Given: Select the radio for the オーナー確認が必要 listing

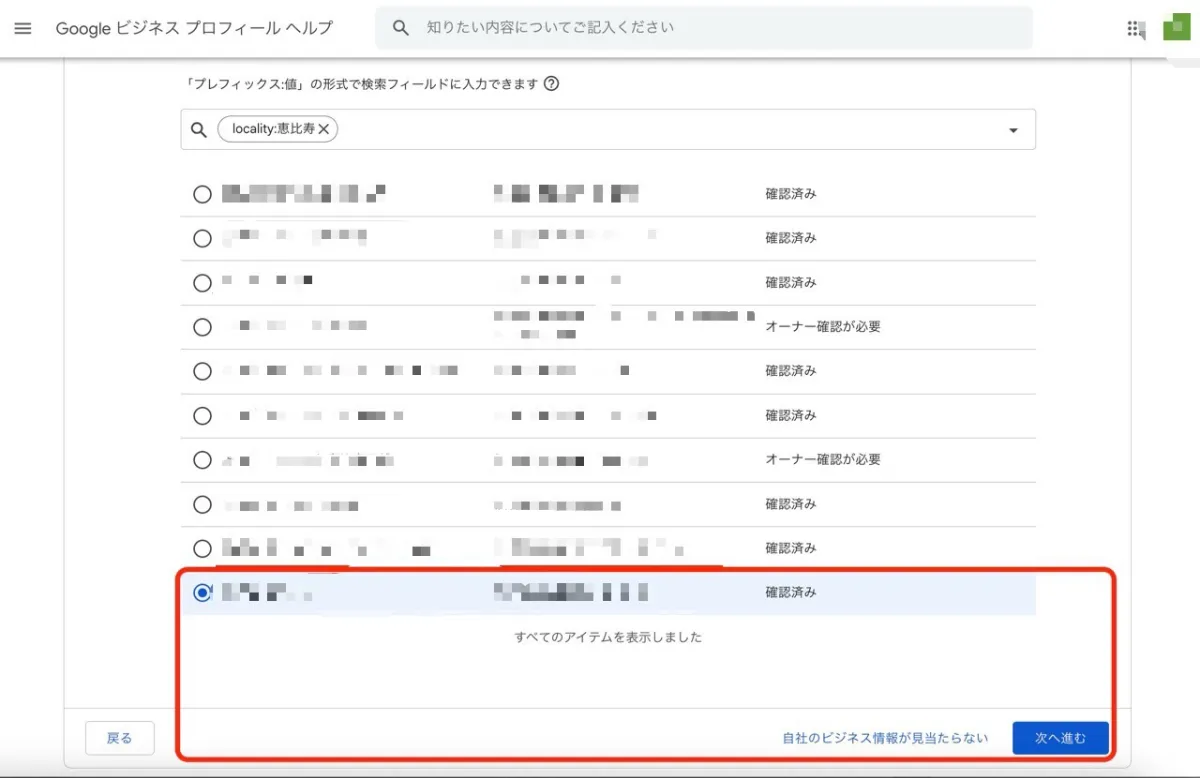Looking at the screenshot, I should [202, 327].
